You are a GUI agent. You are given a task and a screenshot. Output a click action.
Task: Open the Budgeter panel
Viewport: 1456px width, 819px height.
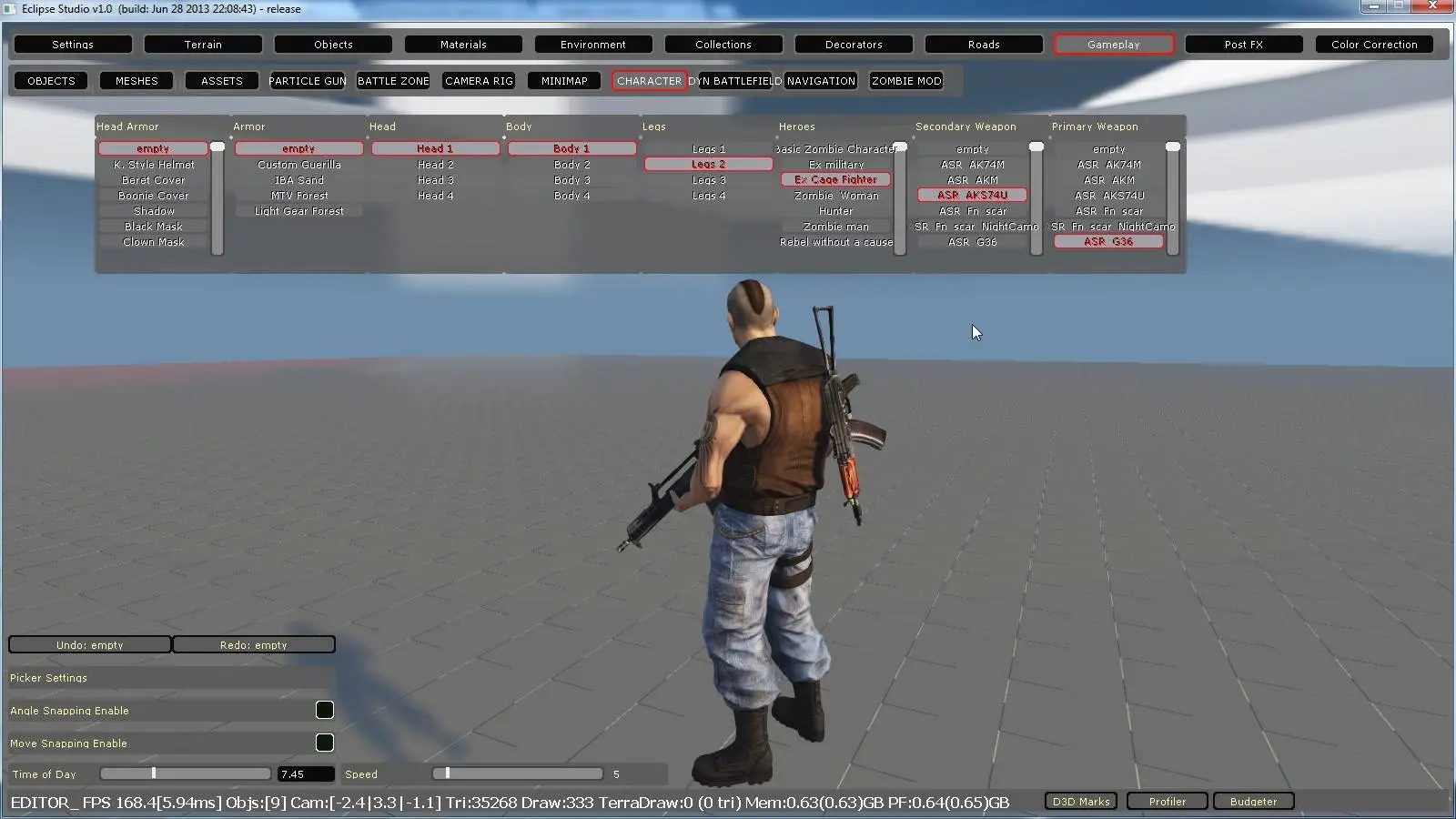(1253, 802)
